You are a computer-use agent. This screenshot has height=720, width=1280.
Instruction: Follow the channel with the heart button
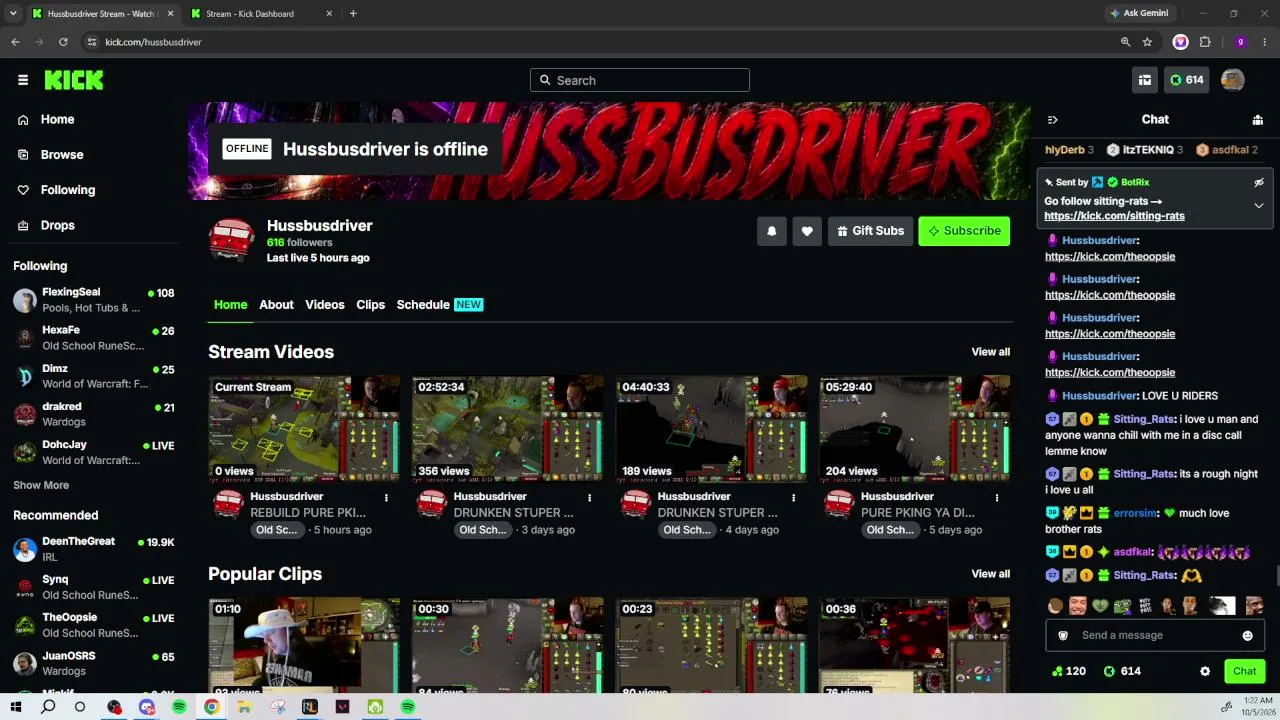point(807,231)
